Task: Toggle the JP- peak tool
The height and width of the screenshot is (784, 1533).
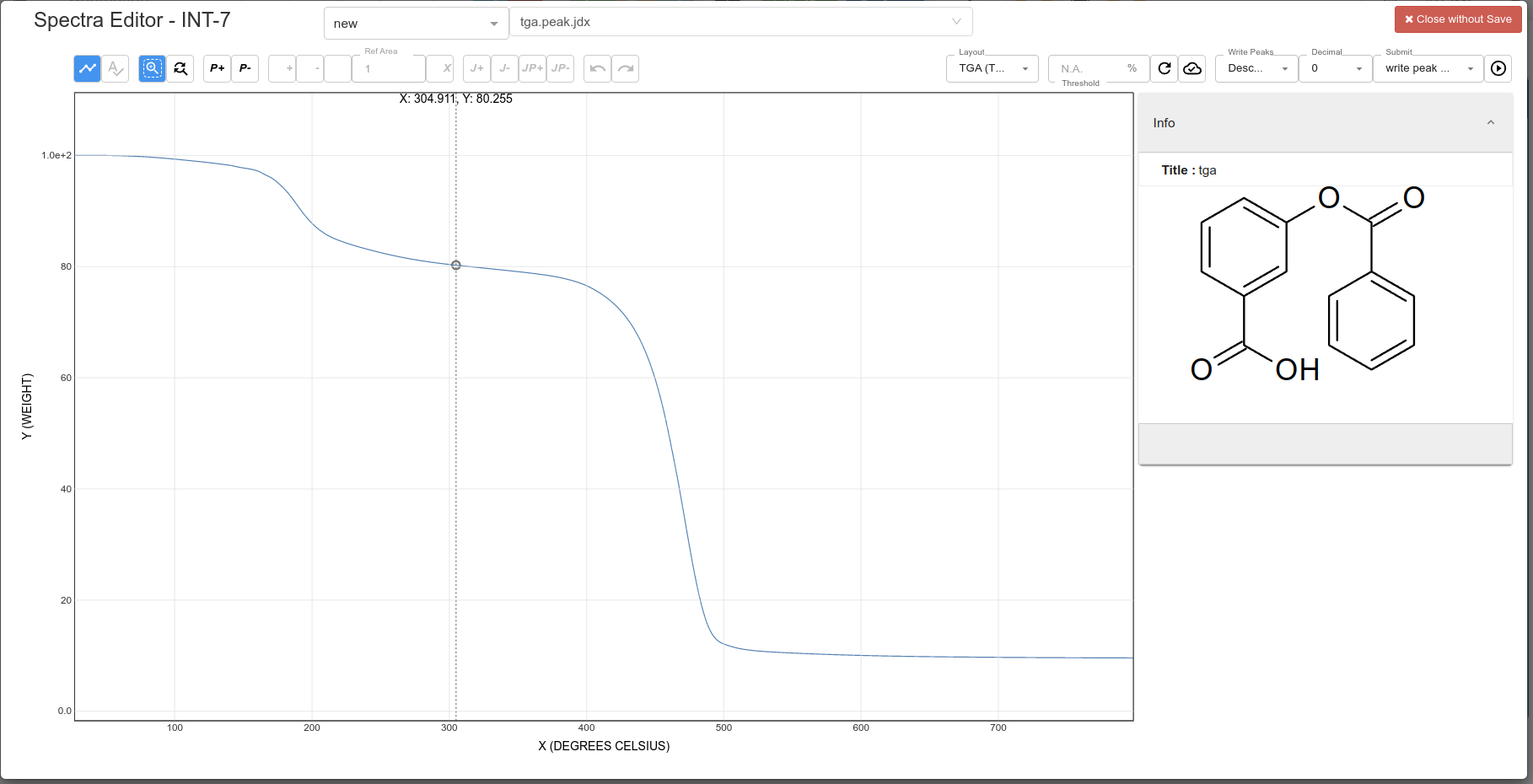Action: click(x=560, y=68)
